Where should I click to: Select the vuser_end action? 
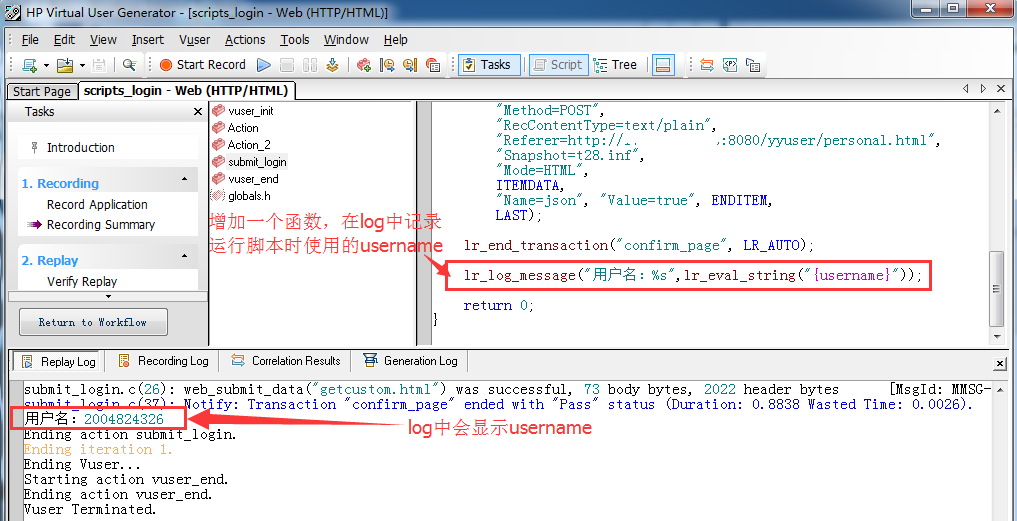click(245, 179)
